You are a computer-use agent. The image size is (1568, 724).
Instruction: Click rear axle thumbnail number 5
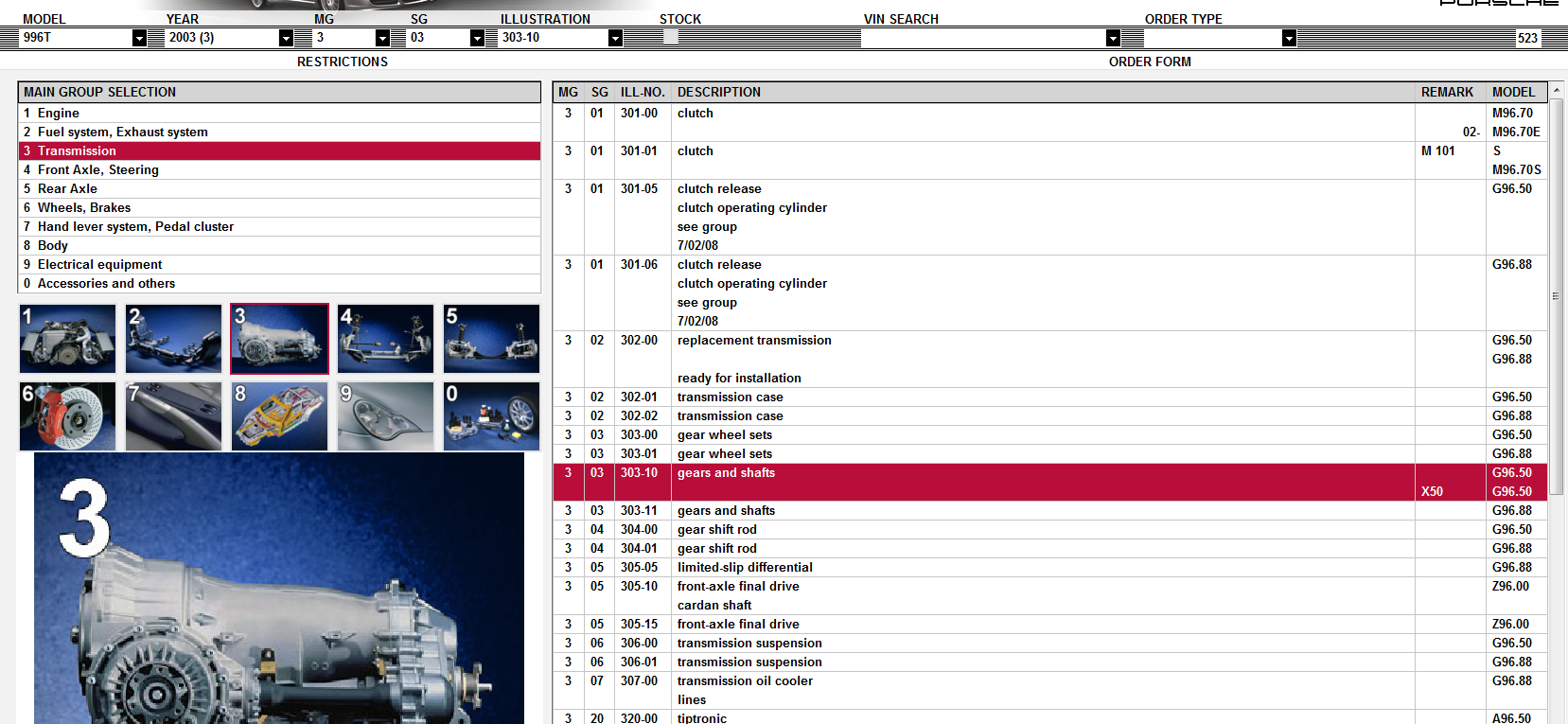tap(491, 339)
